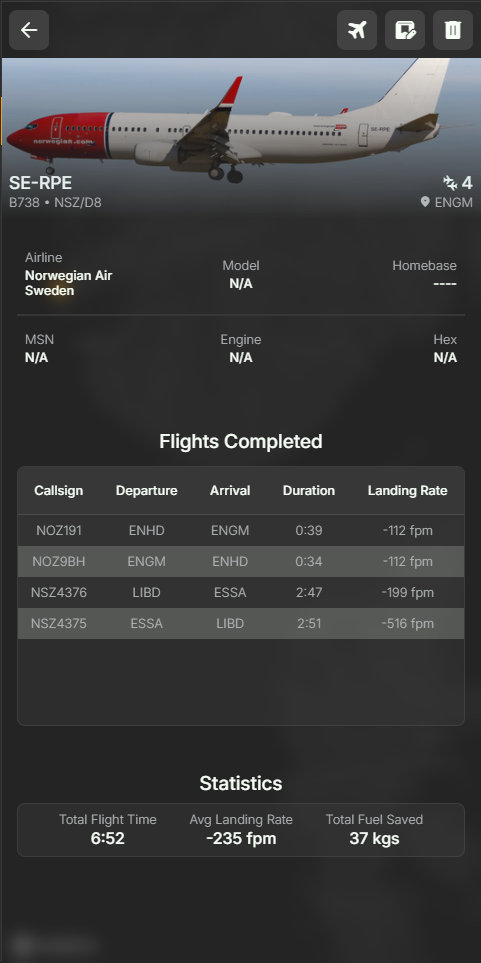Go back using the arrow button

[29, 30]
